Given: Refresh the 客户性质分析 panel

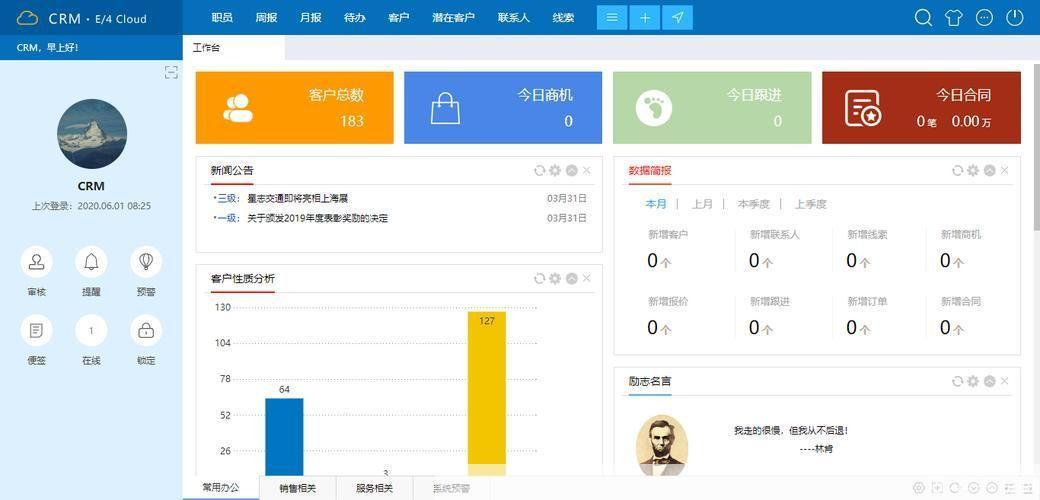Looking at the screenshot, I should coord(539,279).
